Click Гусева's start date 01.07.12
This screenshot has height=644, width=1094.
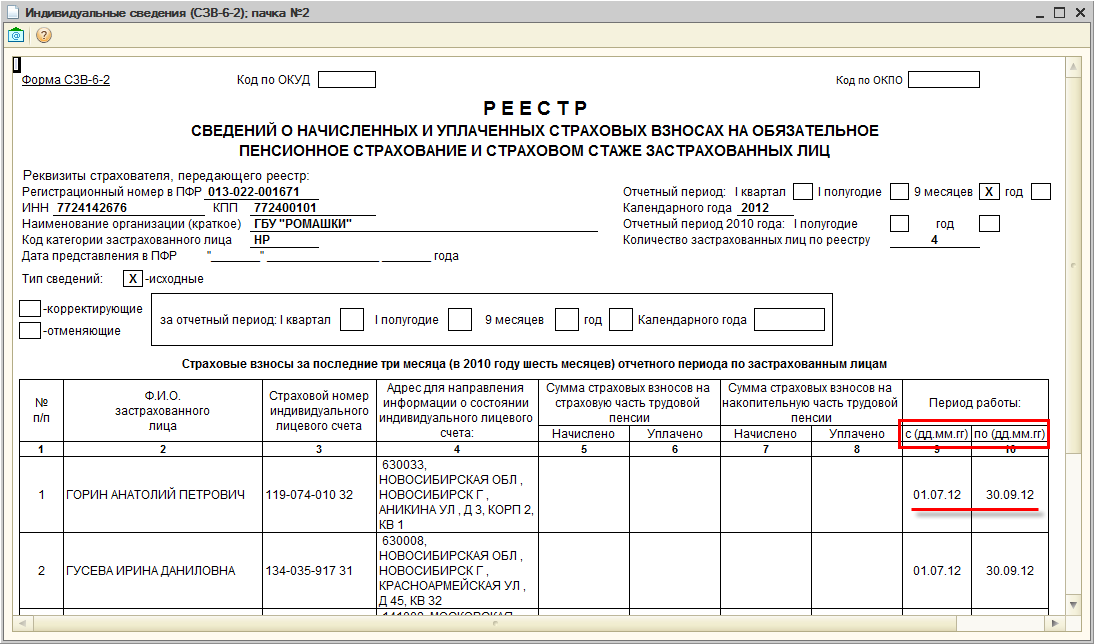(x=937, y=571)
